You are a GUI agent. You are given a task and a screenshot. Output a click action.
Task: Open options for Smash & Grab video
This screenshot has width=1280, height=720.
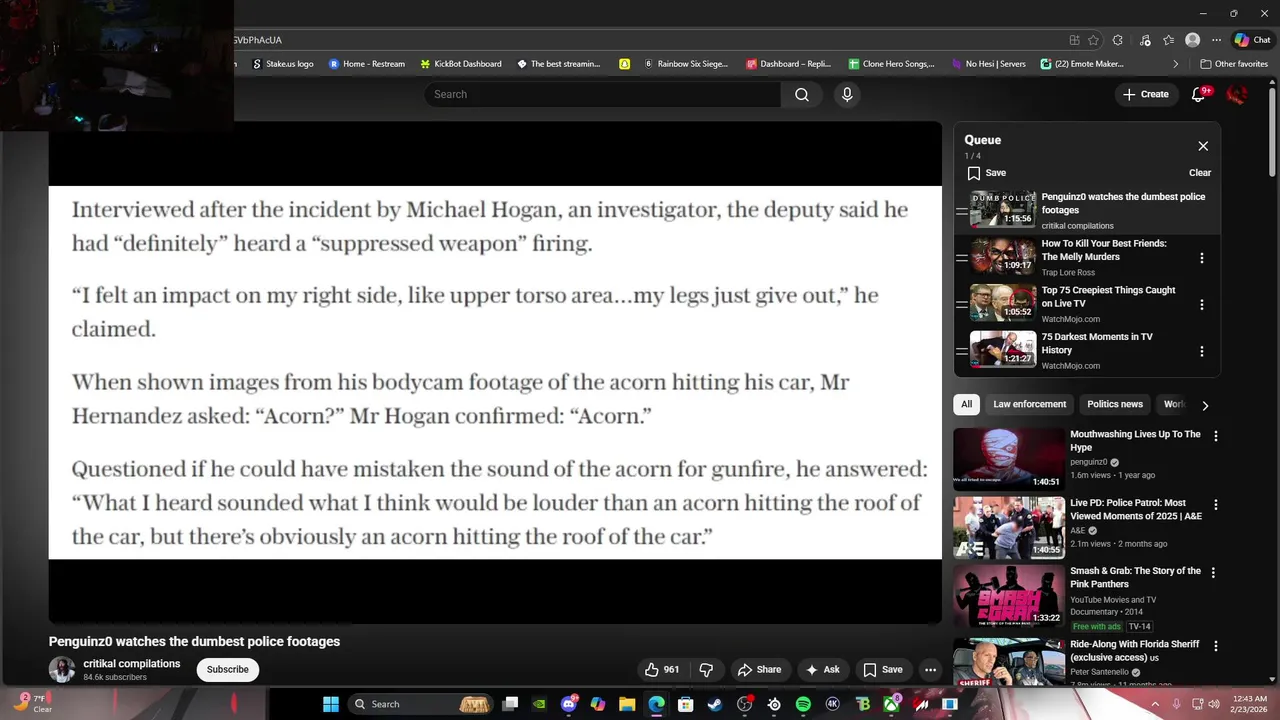click(1214, 573)
